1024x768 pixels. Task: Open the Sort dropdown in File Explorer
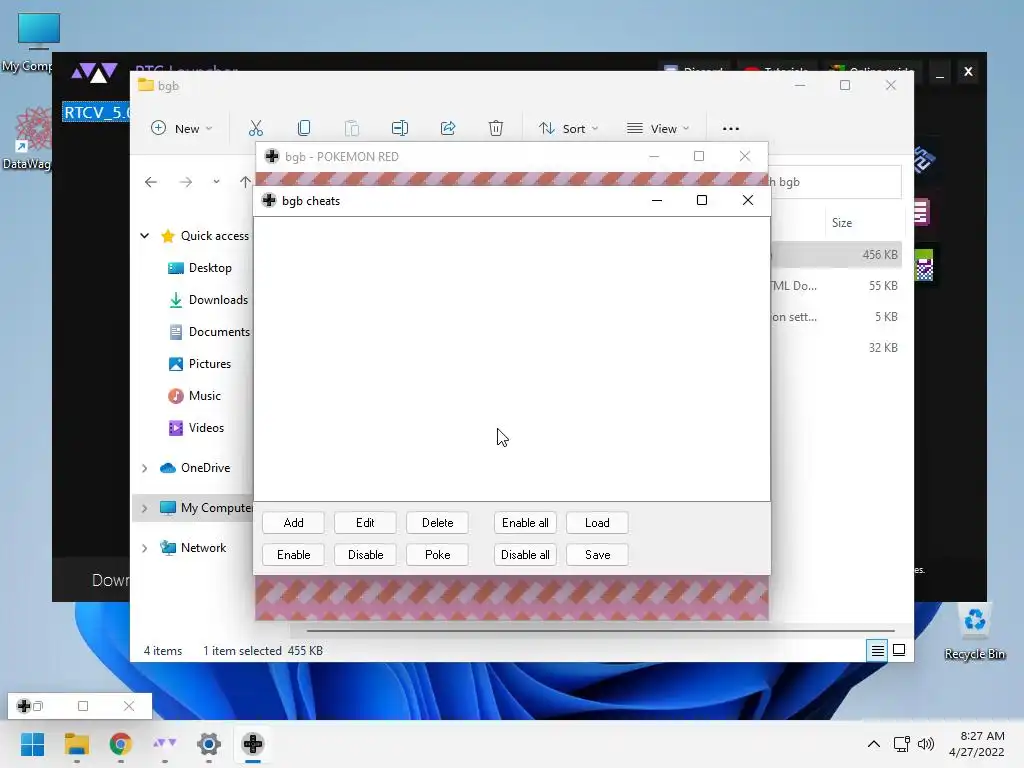tap(568, 128)
